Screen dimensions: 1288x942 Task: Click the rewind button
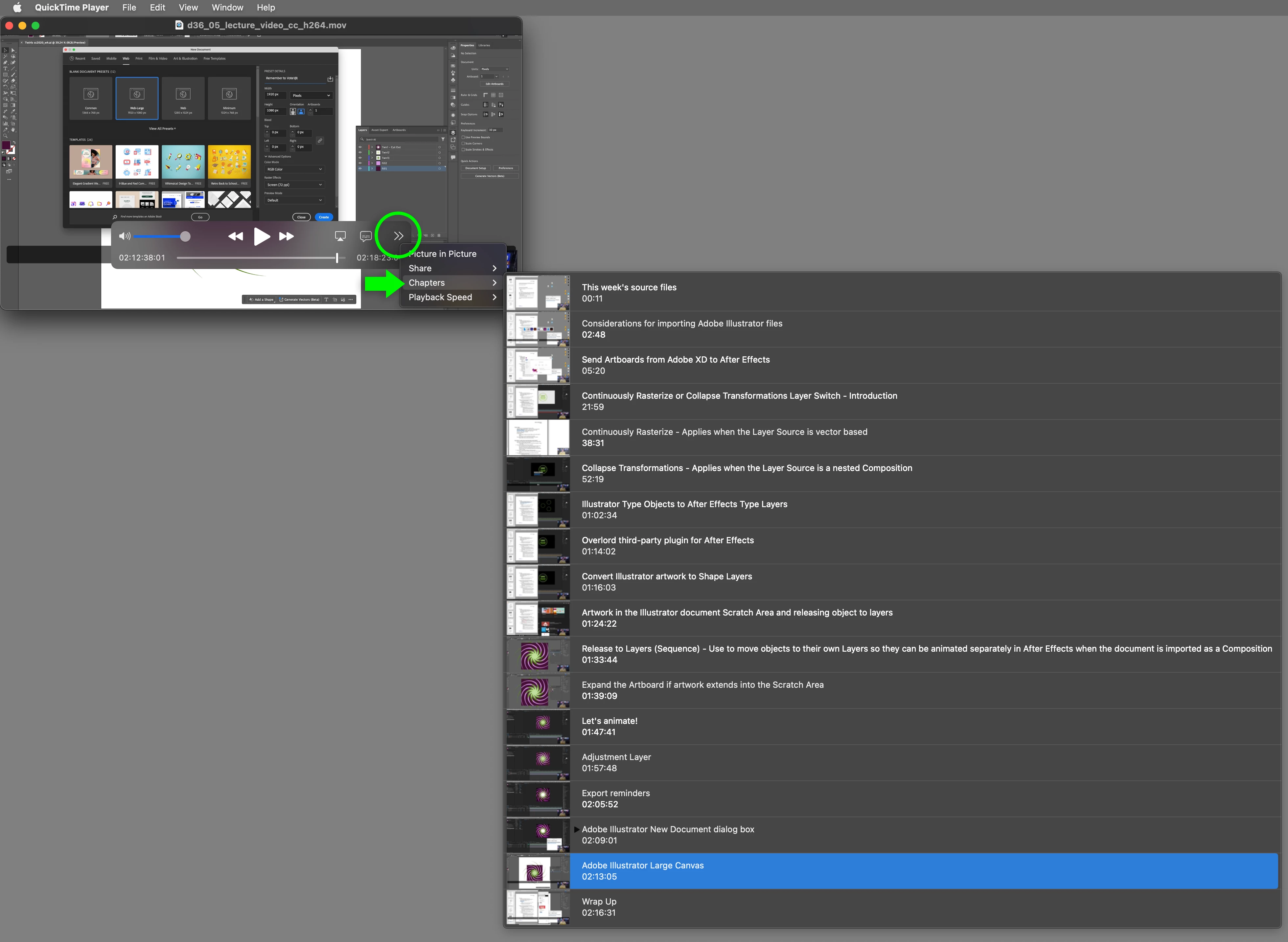coord(236,236)
